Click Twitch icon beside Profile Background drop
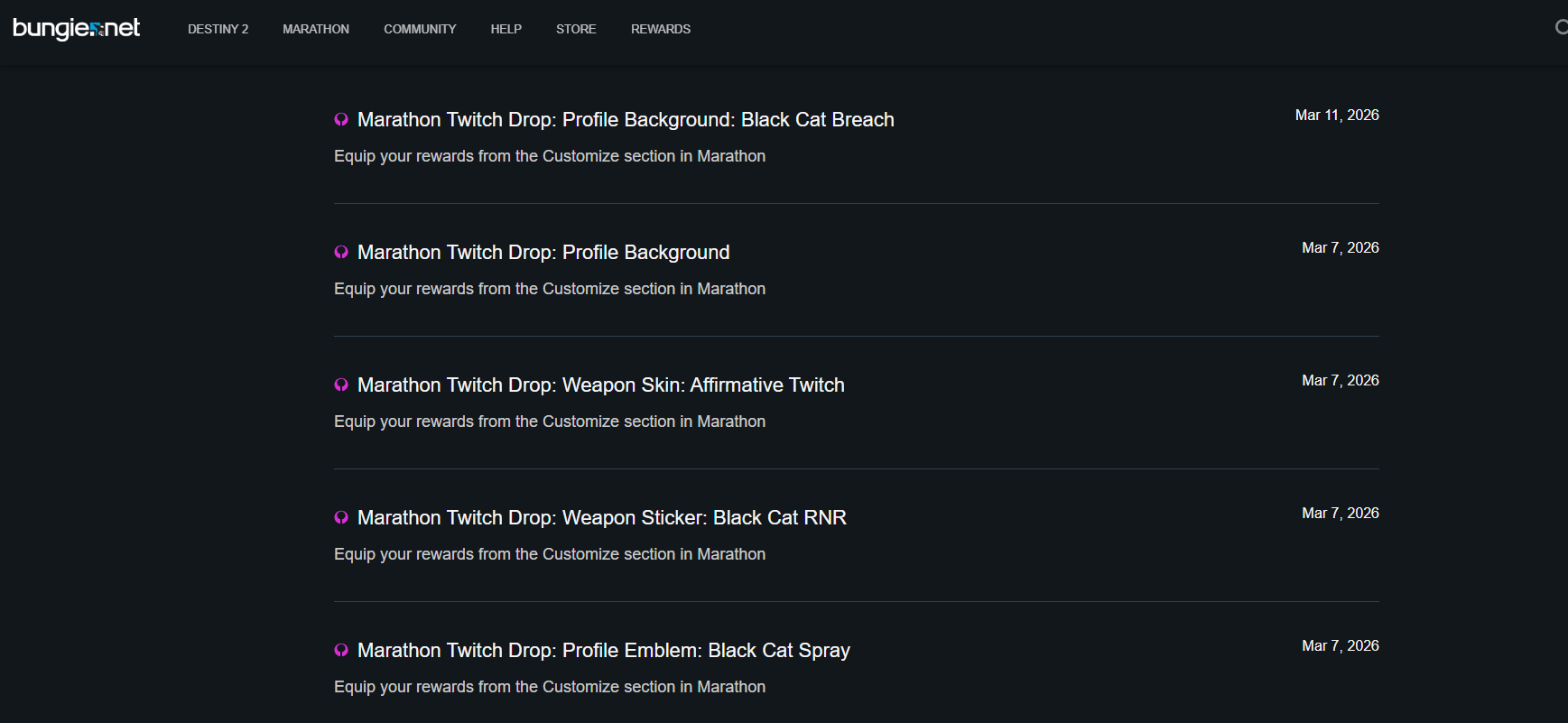Image resolution: width=1568 pixels, height=723 pixels. [341, 253]
